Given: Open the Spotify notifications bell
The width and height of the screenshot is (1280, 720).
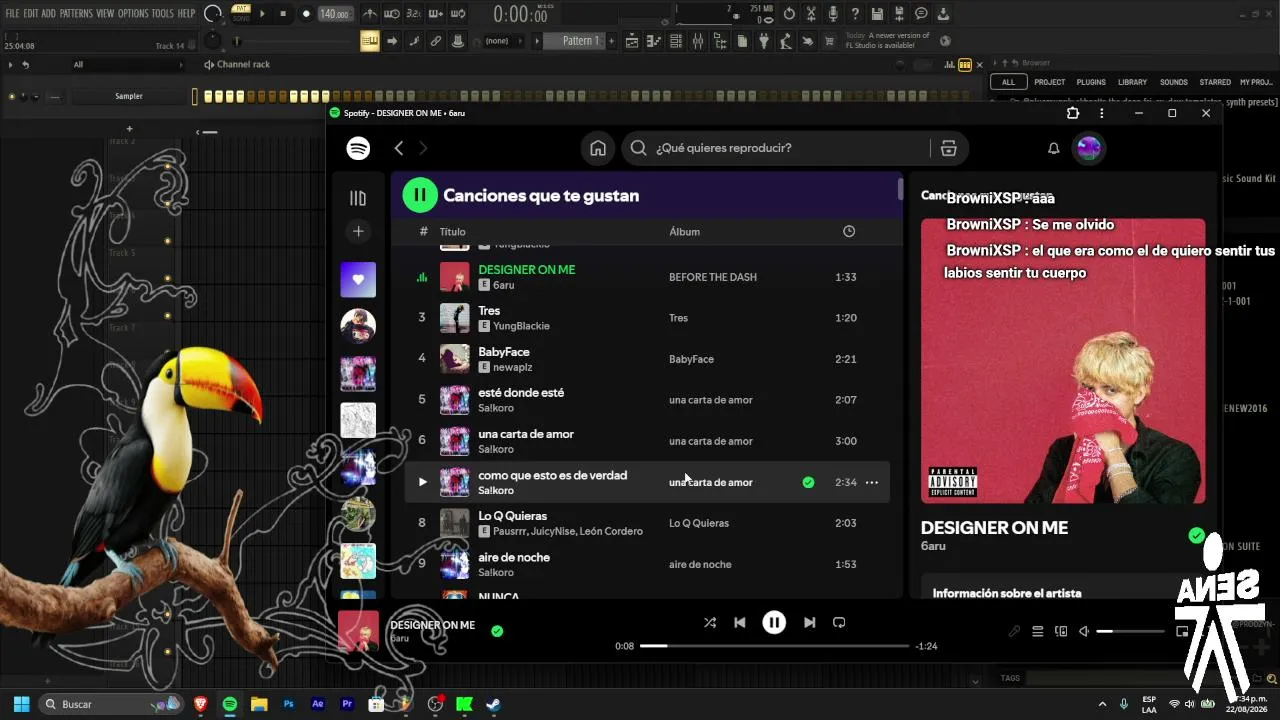Looking at the screenshot, I should click(1053, 148).
